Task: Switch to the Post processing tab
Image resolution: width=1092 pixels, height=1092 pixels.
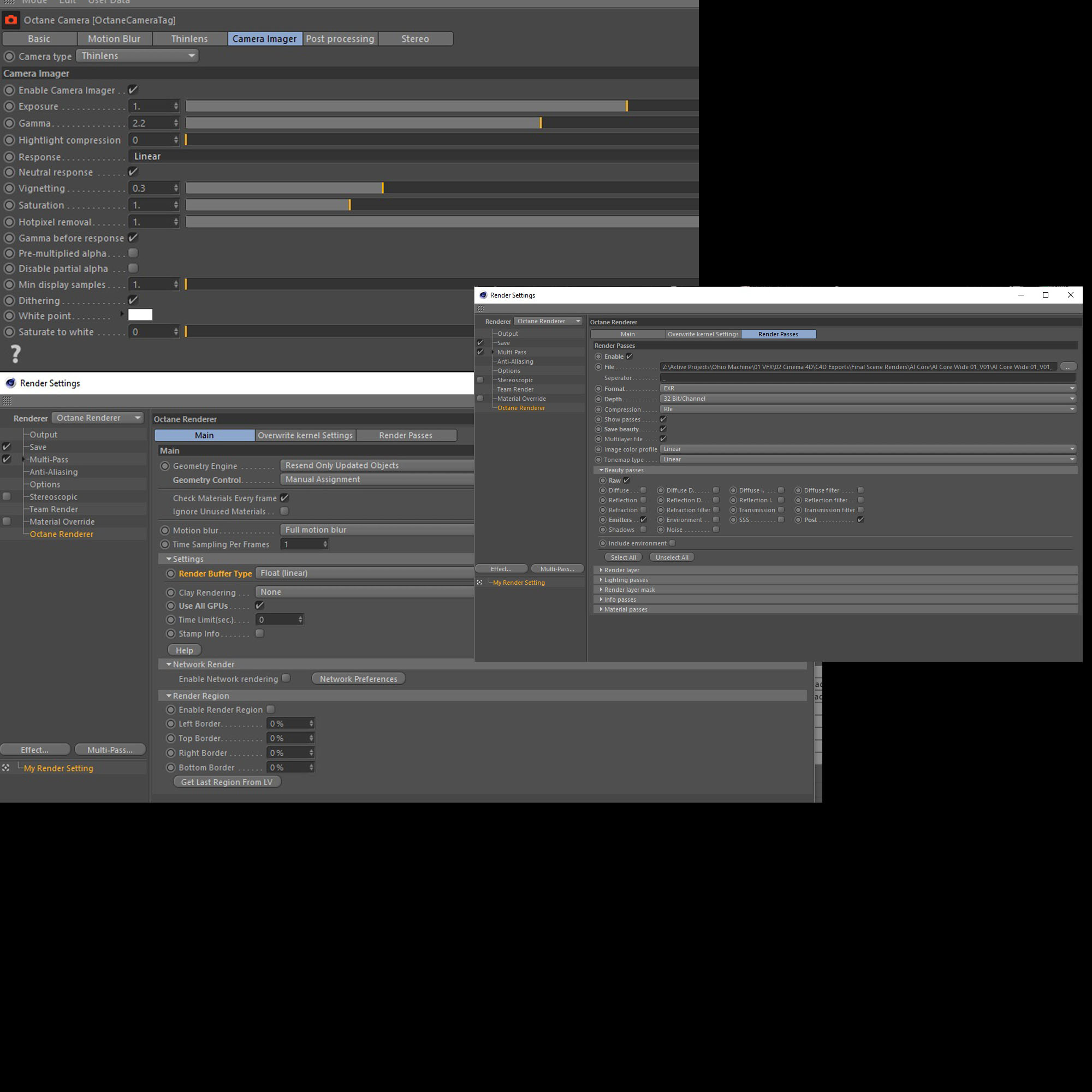Action: tap(340, 38)
